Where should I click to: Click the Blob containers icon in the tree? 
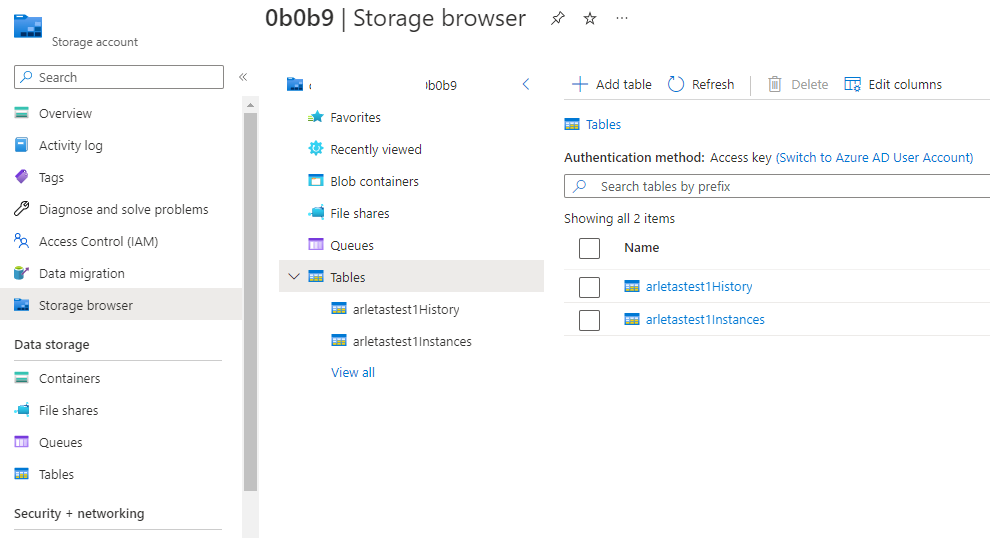[x=316, y=181]
